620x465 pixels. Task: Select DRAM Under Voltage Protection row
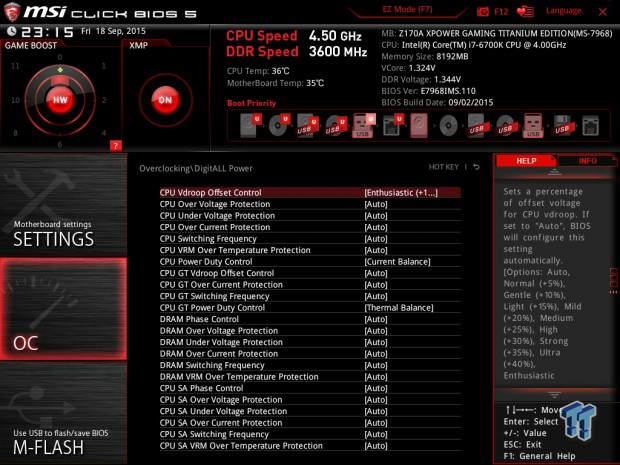310,342
